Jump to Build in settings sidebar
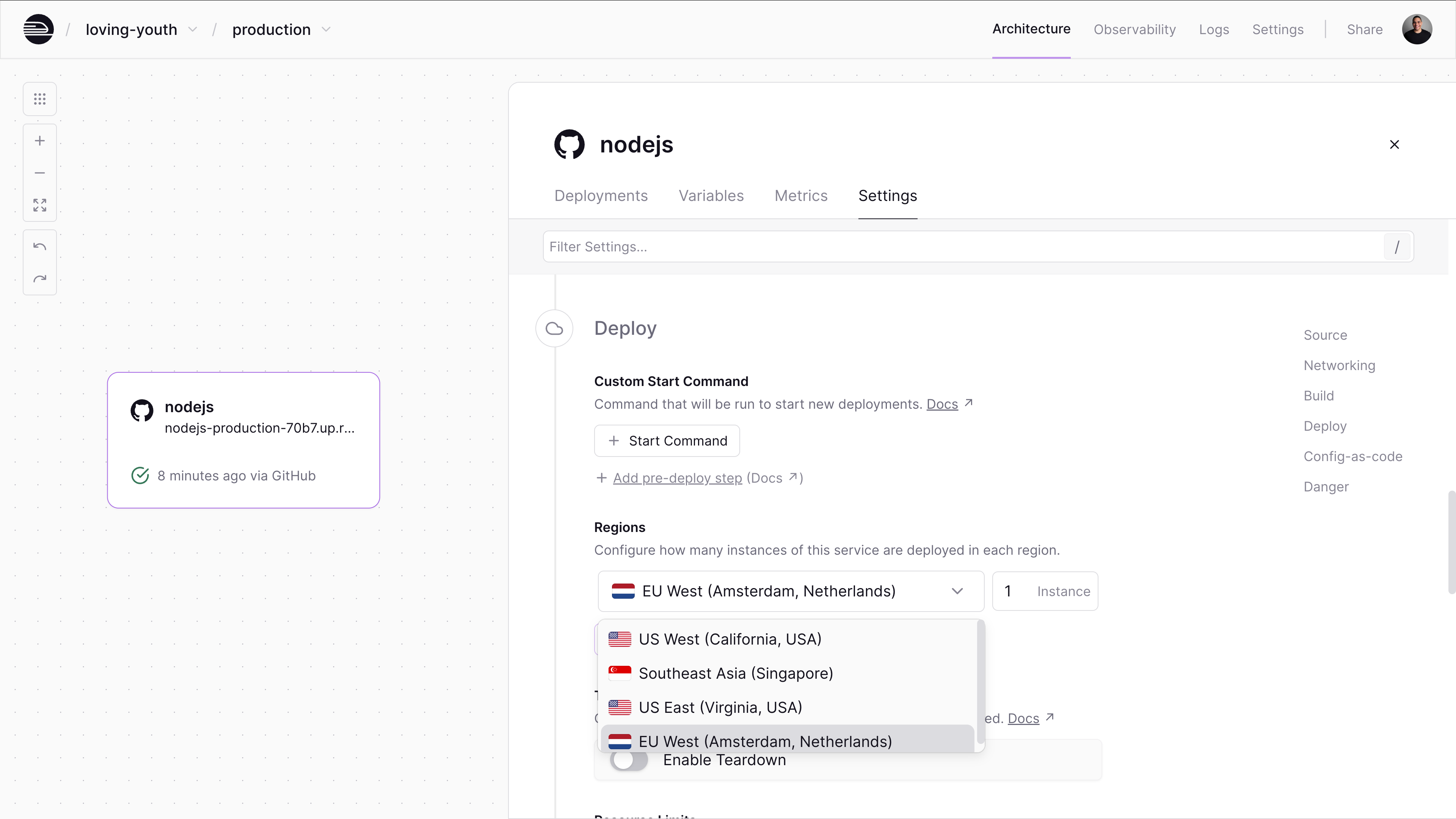 pos(1319,395)
